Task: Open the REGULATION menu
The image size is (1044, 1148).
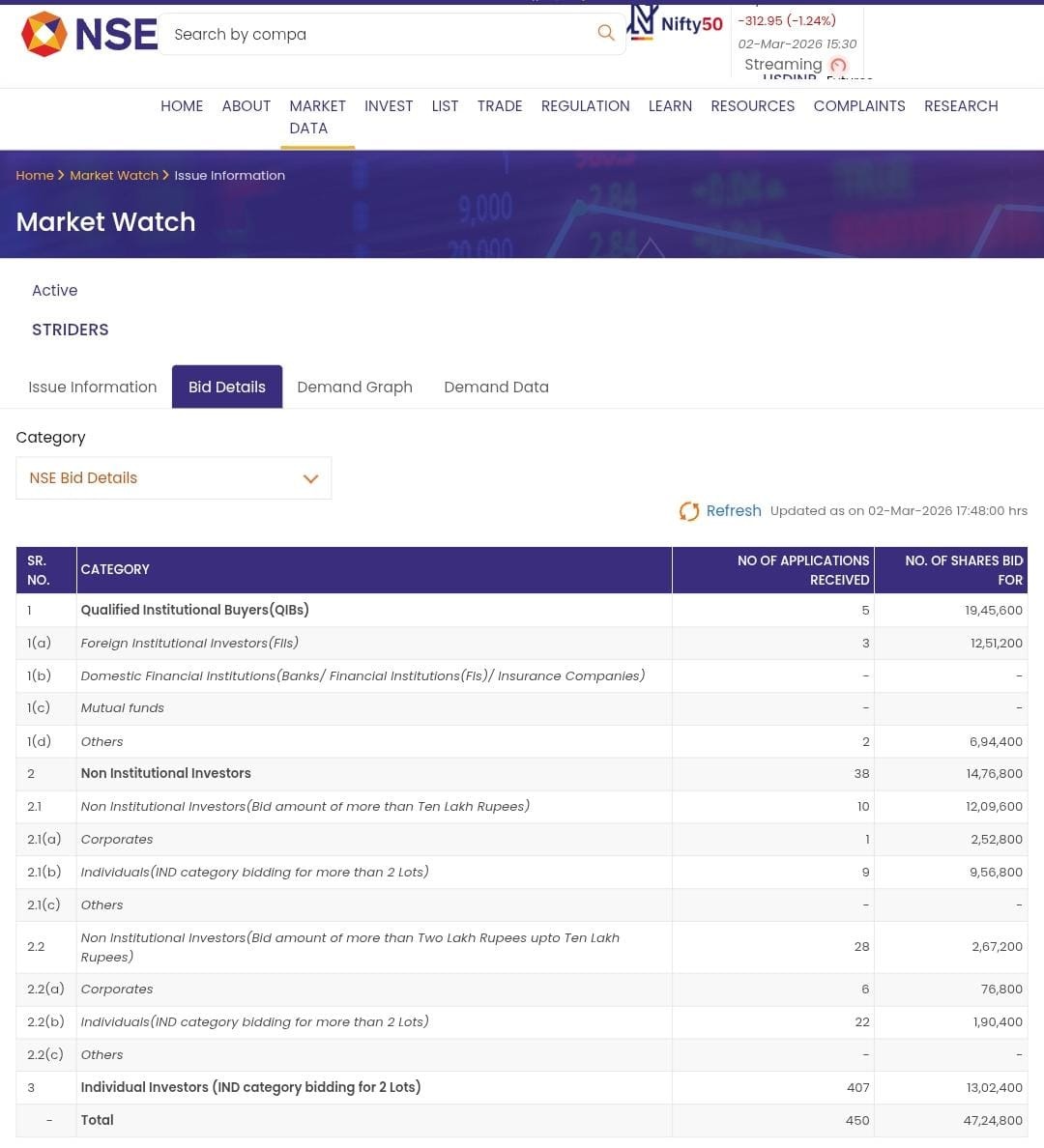Action: pos(586,106)
